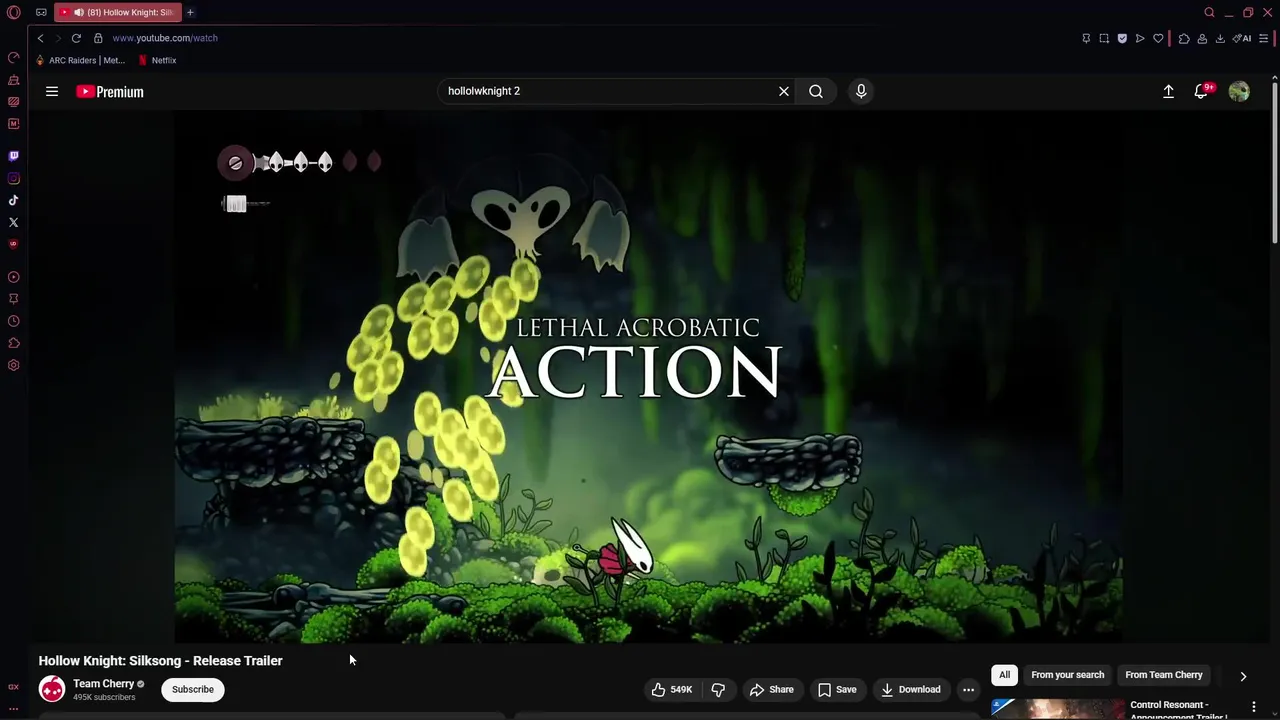1280x720 pixels.
Task: Open TikTok in the sidebar
Action: pyautogui.click(x=13, y=200)
